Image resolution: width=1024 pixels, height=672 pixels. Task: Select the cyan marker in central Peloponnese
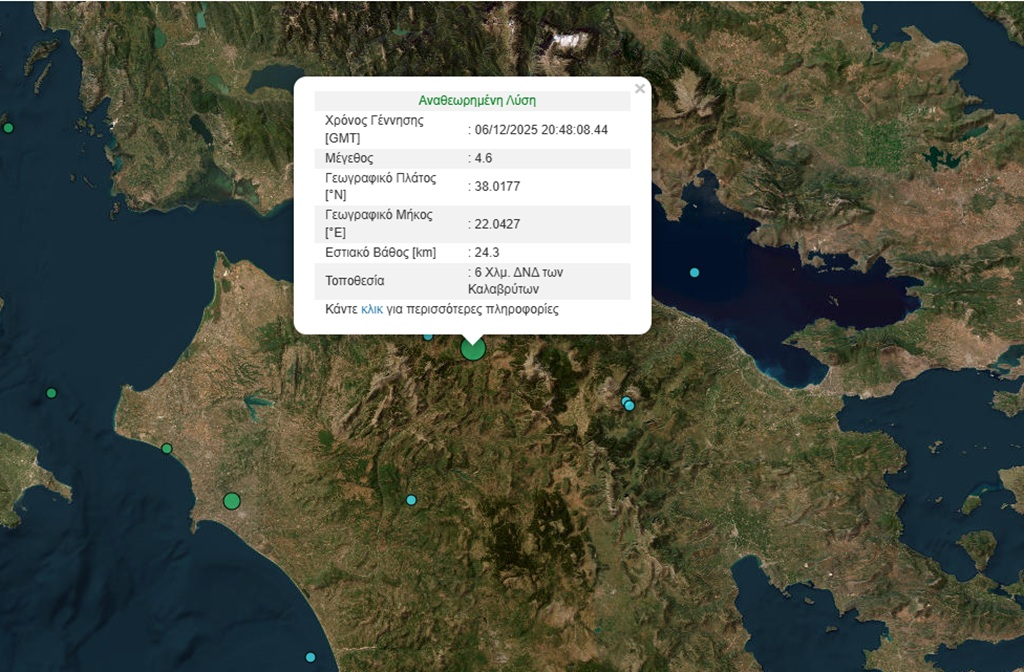[x=411, y=500]
